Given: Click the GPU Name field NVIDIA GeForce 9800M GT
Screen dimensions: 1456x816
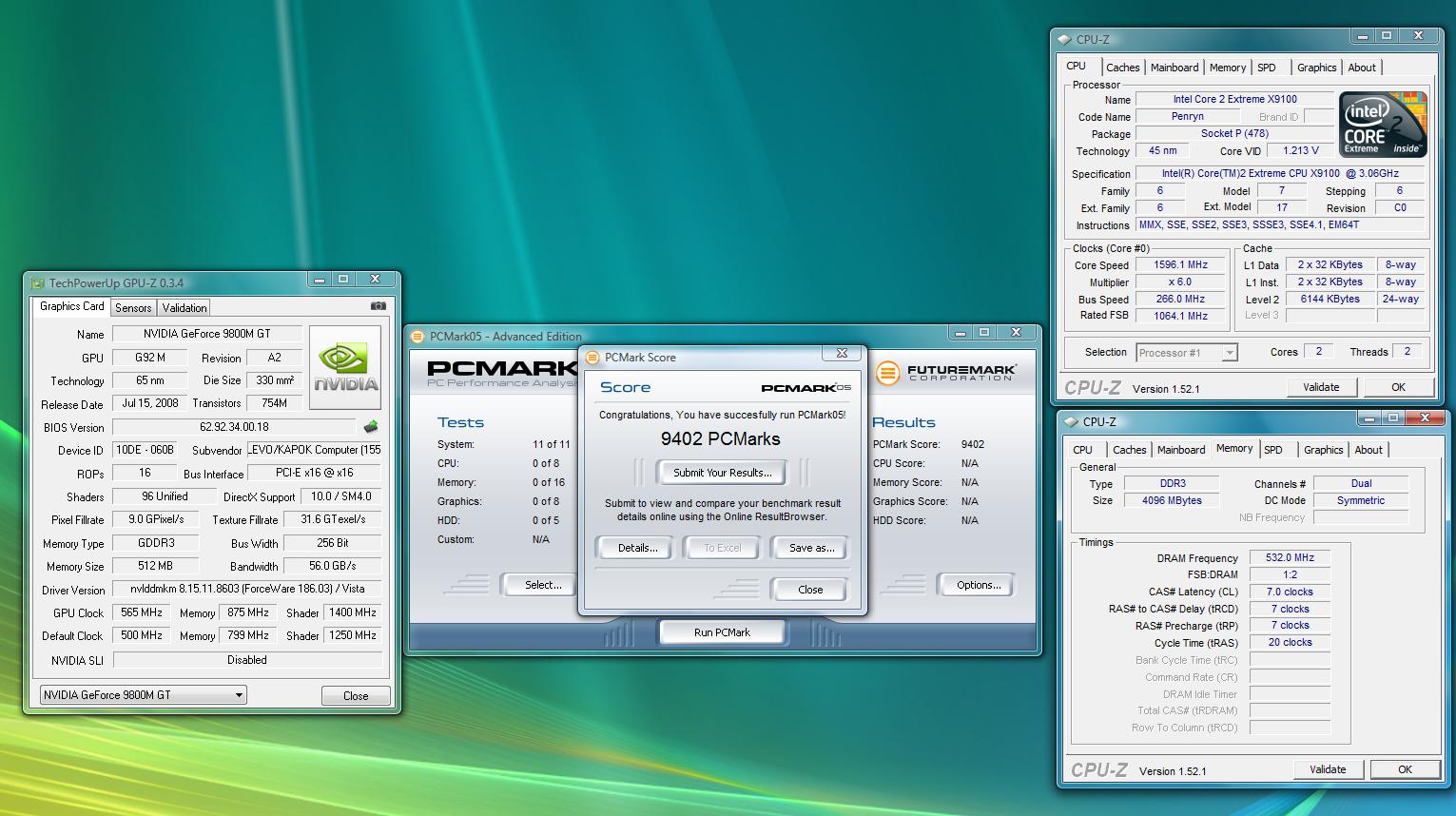Looking at the screenshot, I should pyautogui.click(x=207, y=334).
